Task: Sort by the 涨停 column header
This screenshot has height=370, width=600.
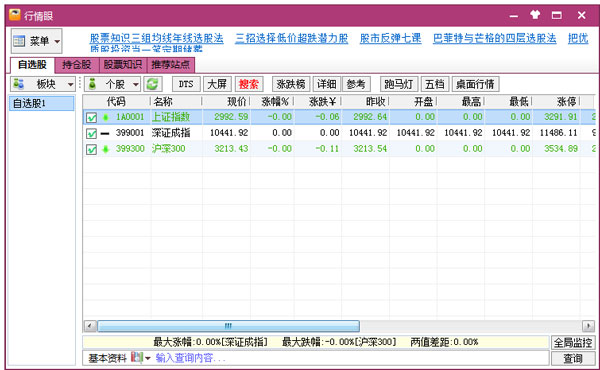Action: 556,102
